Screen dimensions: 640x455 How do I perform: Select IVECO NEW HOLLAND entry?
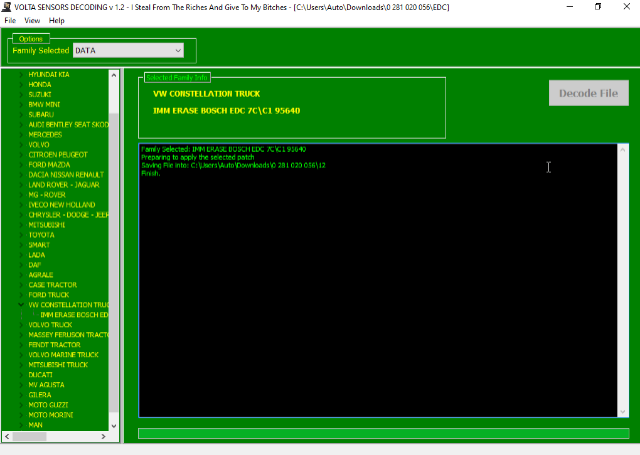[x=62, y=205]
